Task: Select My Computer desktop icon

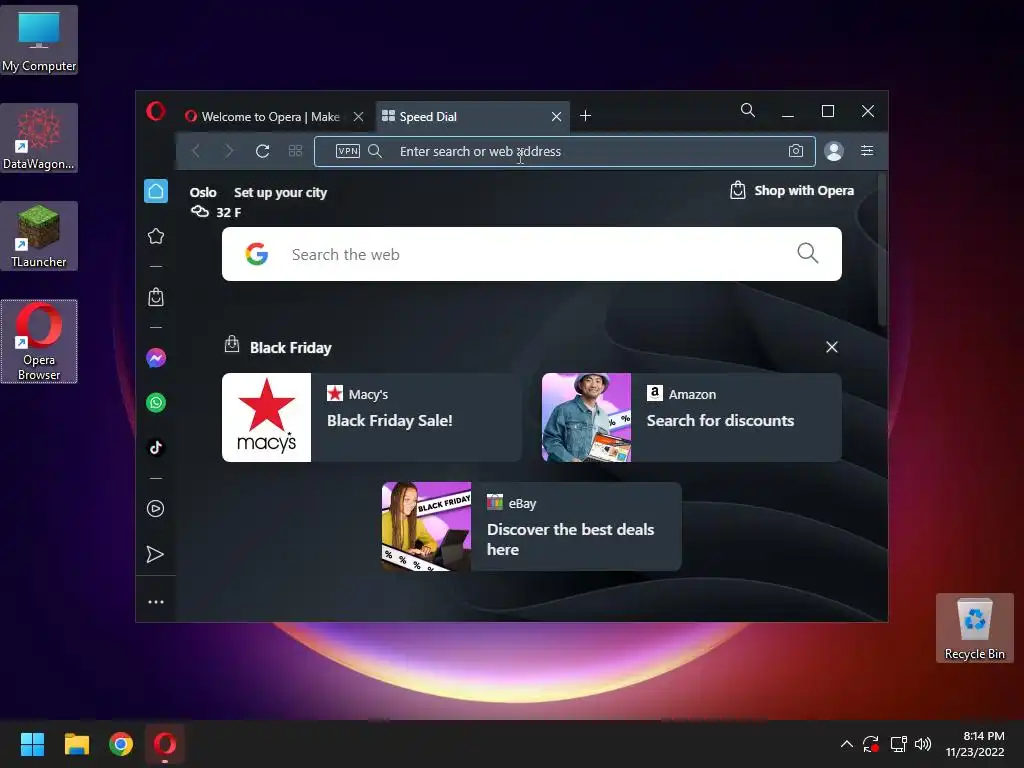Action: 39,40
